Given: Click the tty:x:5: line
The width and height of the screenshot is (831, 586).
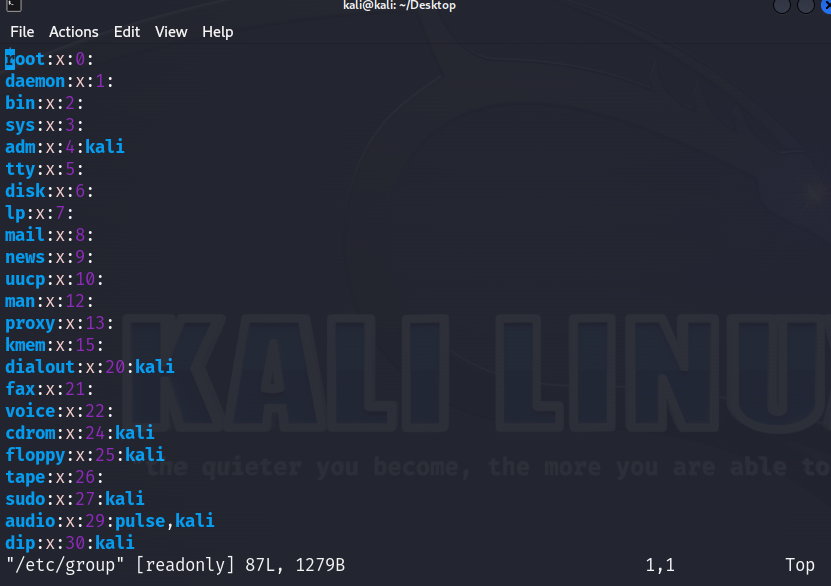Looking at the screenshot, I should [45, 169].
